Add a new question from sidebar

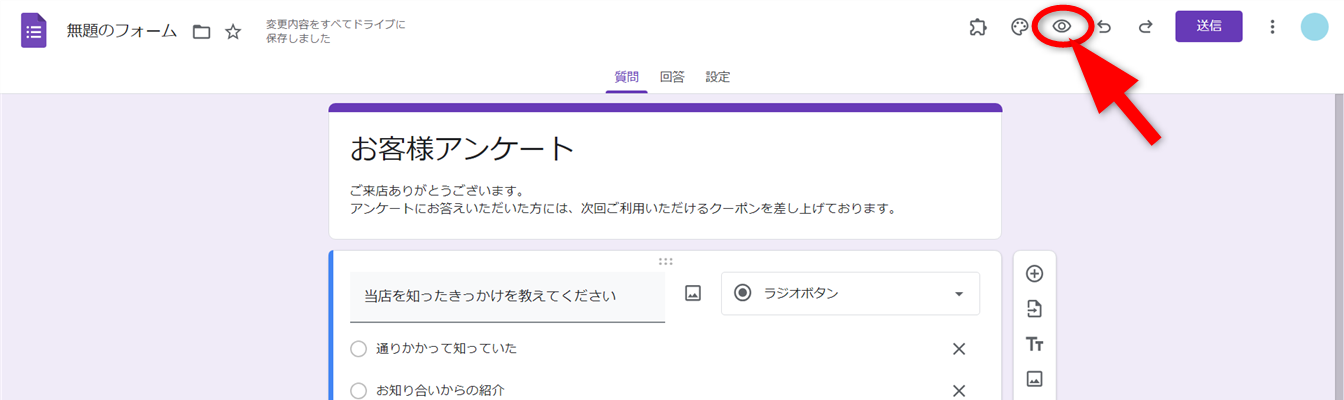pos(1034,274)
